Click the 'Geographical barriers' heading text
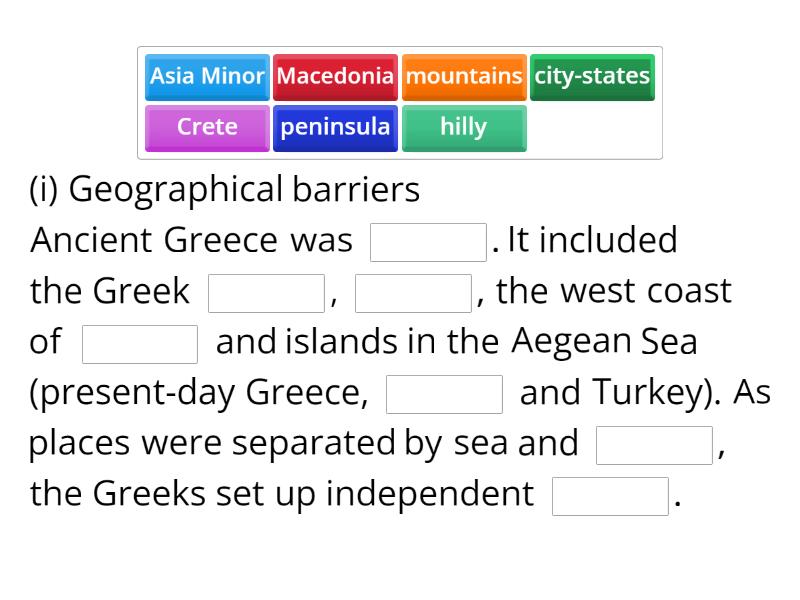 (x=226, y=189)
